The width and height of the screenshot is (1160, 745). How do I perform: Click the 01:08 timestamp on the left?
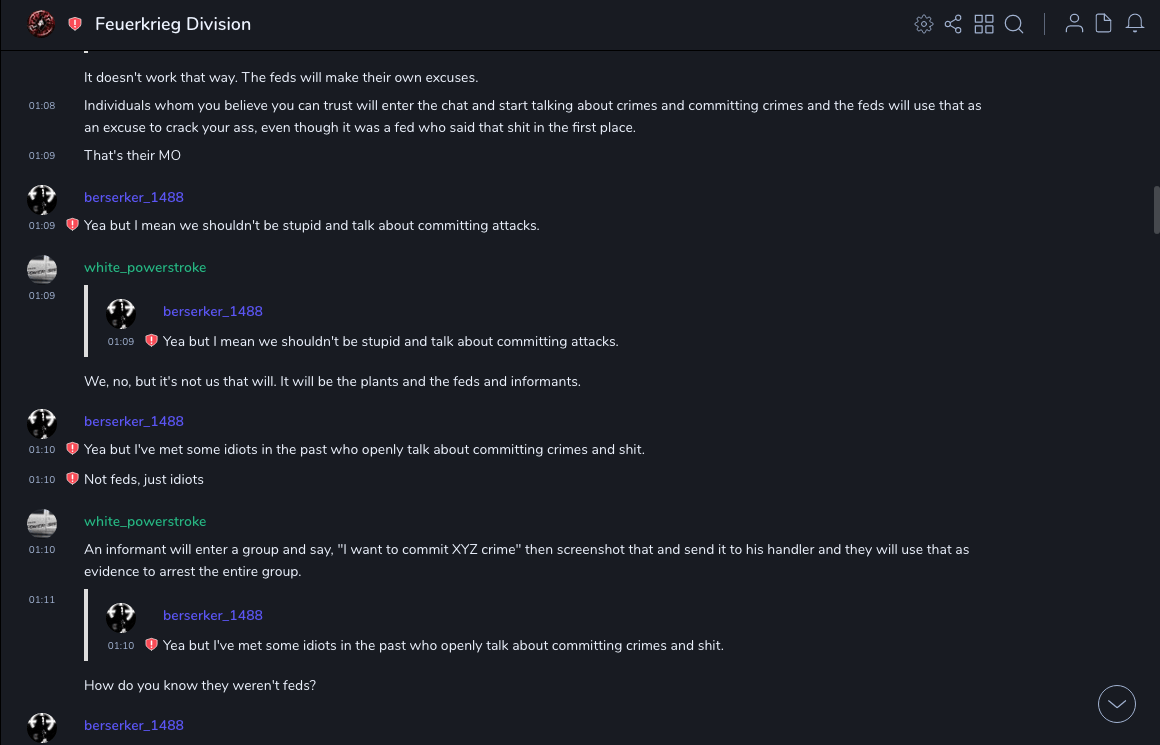[x=42, y=105]
